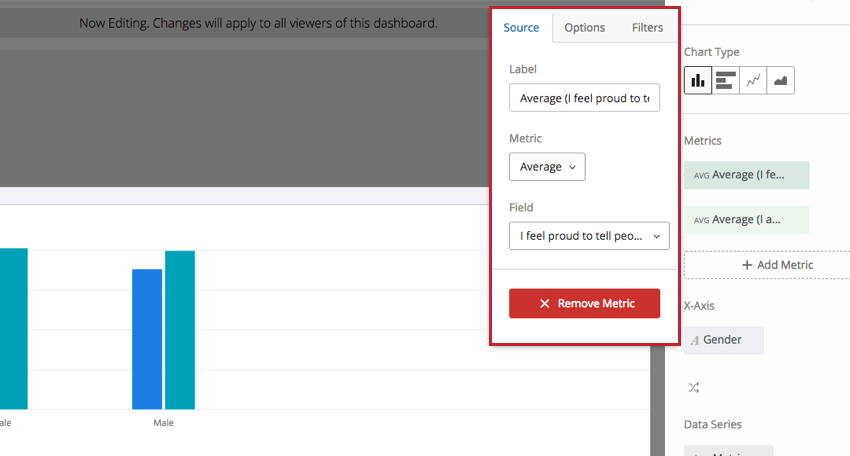
Task: Click the Data Series heading
Action: [712, 424]
